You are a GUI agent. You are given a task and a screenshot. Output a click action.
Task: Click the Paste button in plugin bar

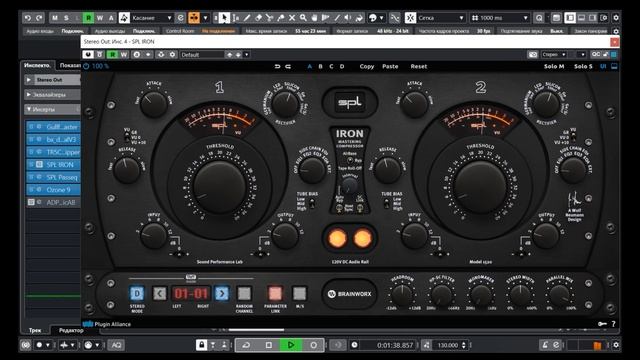click(390, 66)
